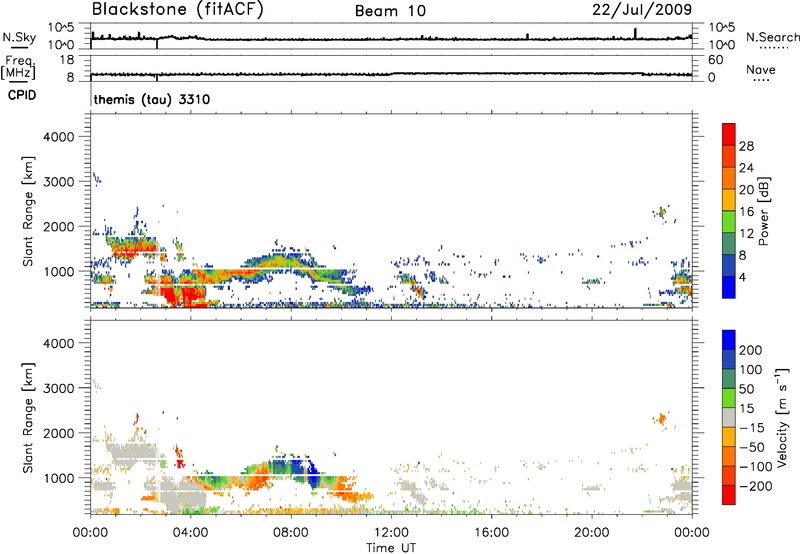Select the N.Sky legend label
This screenshot has height=554, width=800.
19,37
